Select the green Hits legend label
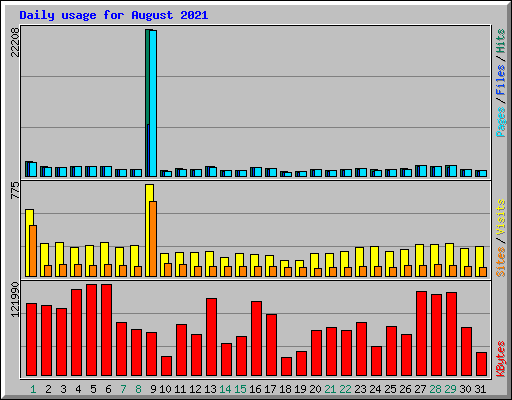Viewport: 512px width, 400px height. coord(501,41)
